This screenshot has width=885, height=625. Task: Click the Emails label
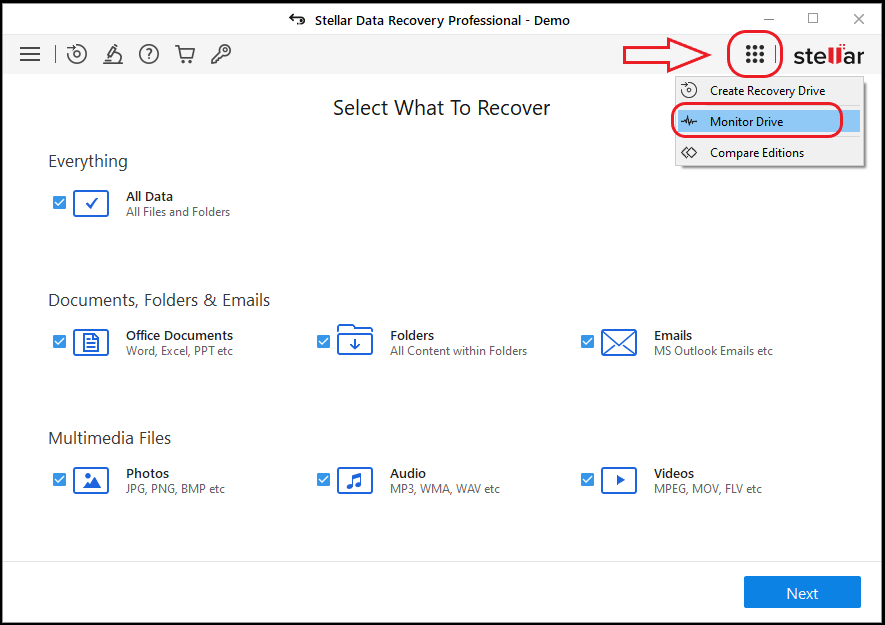[x=673, y=335]
